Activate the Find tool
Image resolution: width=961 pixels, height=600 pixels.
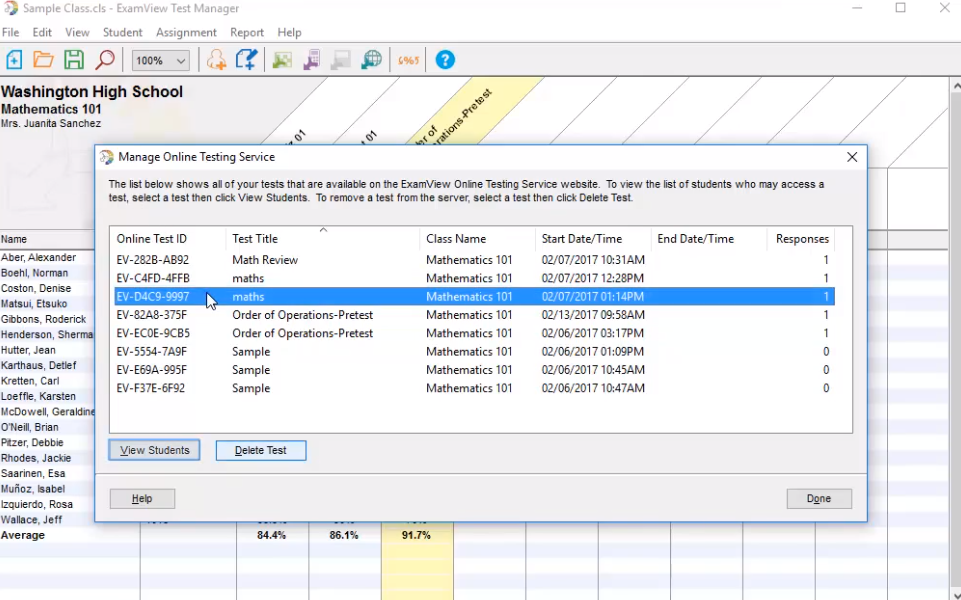(x=104, y=60)
